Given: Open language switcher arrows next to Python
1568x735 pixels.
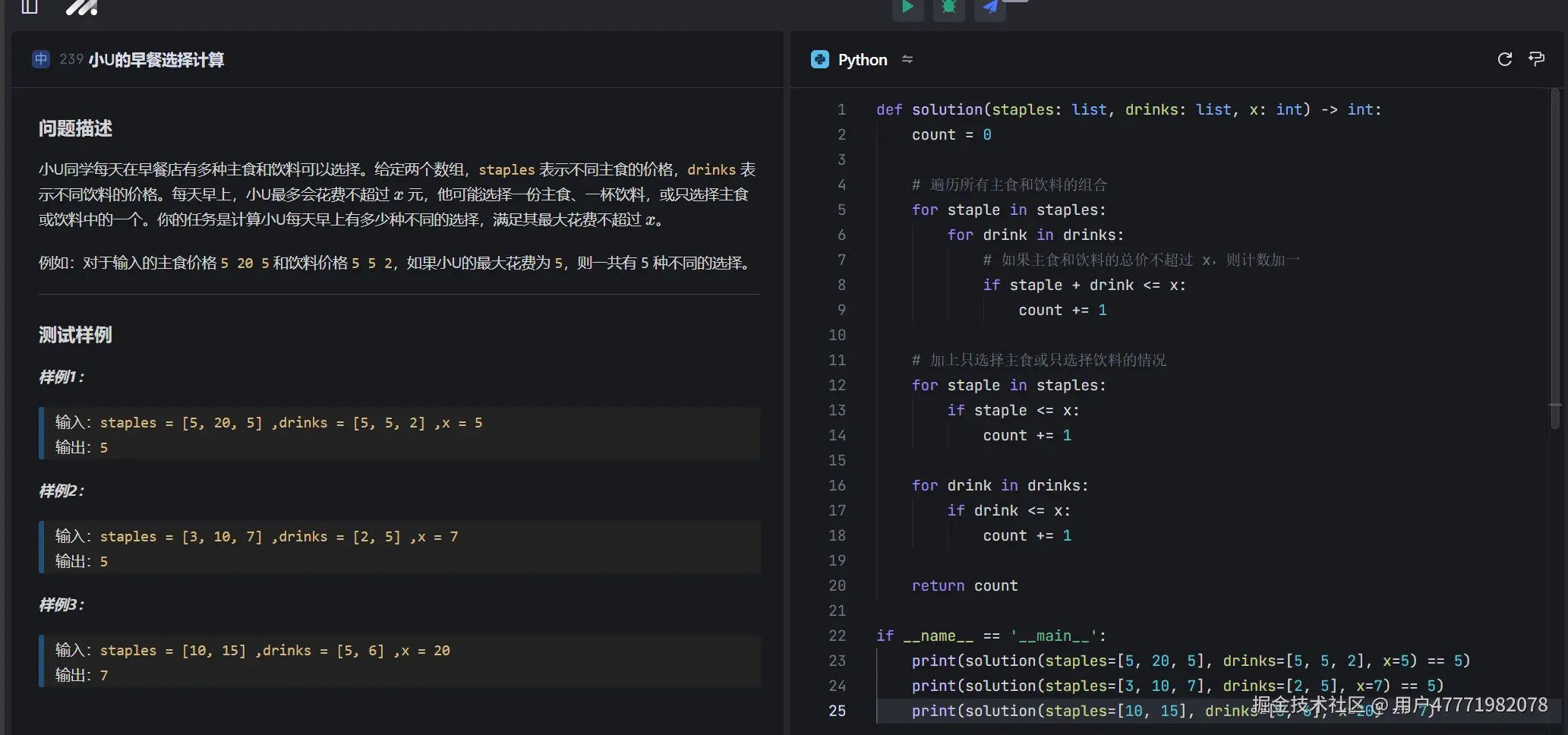Looking at the screenshot, I should (x=907, y=59).
